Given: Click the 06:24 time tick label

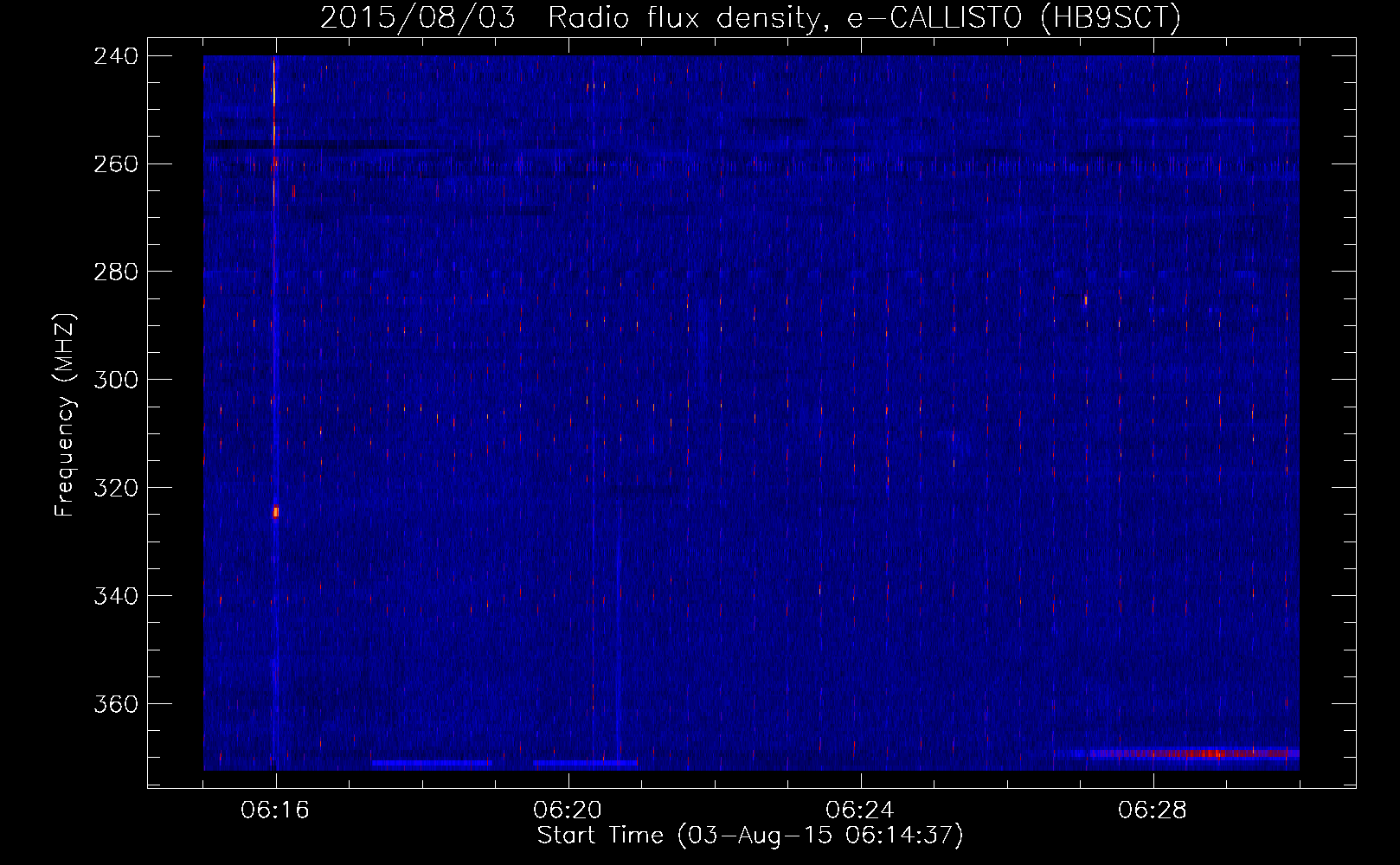Looking at the screenshot, I should (860, 811).
